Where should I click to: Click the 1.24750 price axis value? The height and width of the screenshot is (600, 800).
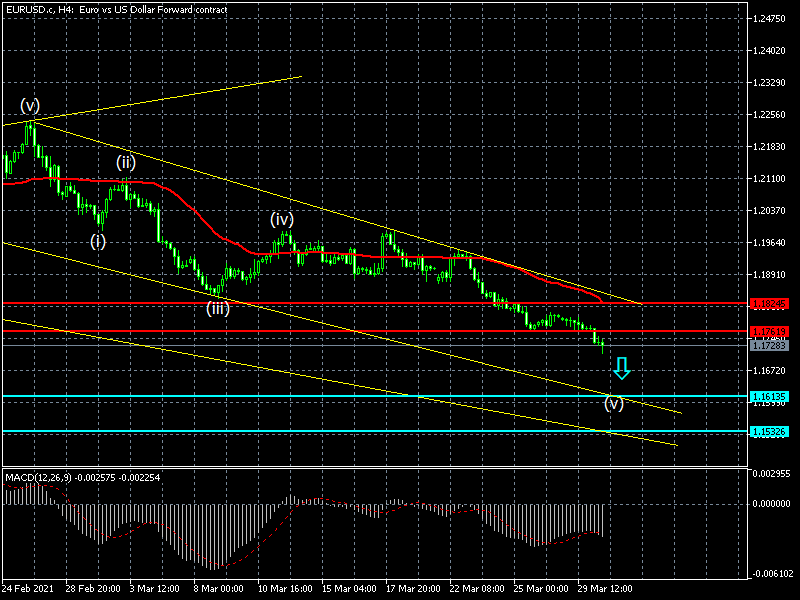click(773, 19)
